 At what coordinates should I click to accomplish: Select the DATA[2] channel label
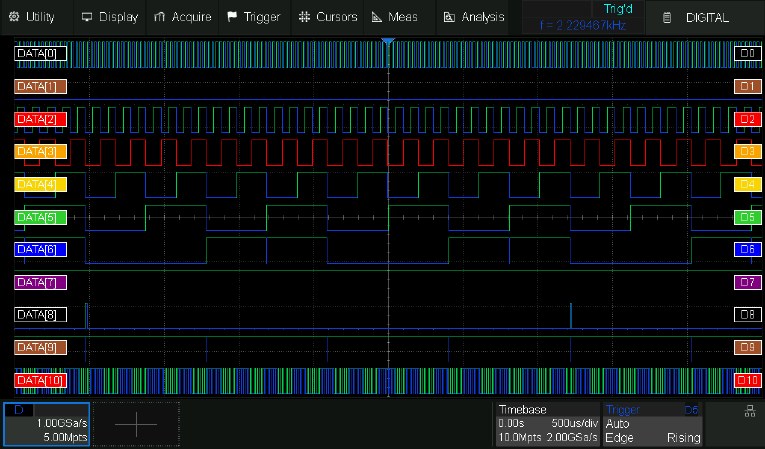40,119
